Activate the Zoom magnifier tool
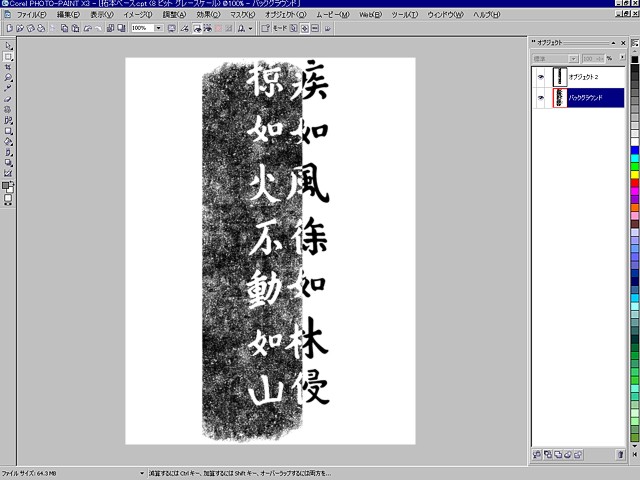This screenshot has height=480, width=640. tap(8, 78)
